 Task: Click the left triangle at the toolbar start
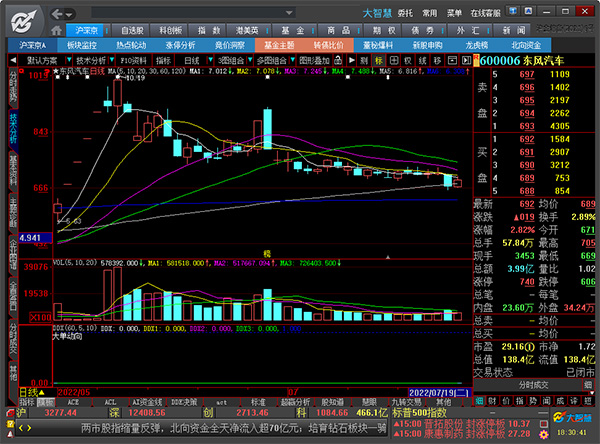[x=13, y=60]
